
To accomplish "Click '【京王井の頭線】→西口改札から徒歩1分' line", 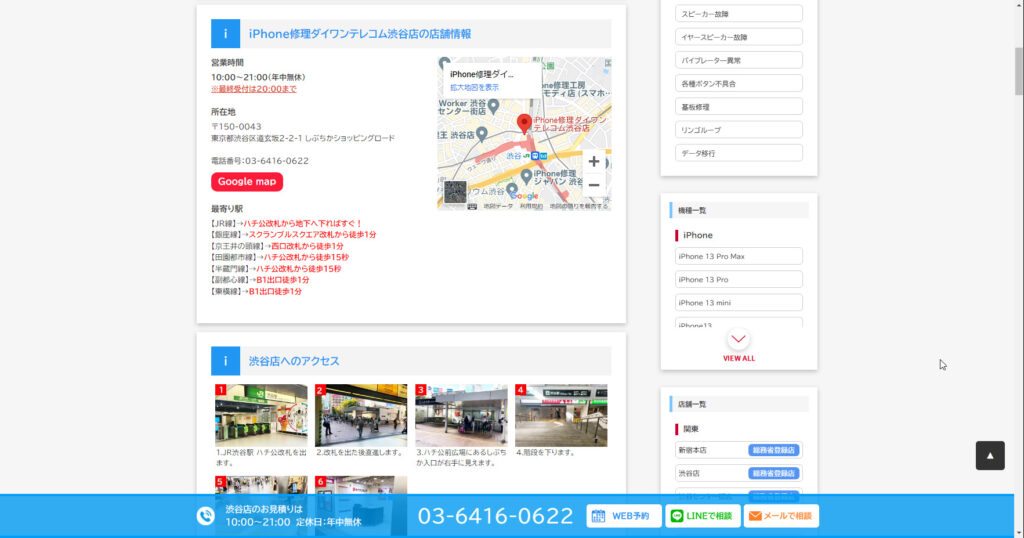I will (x=277, y=246).
